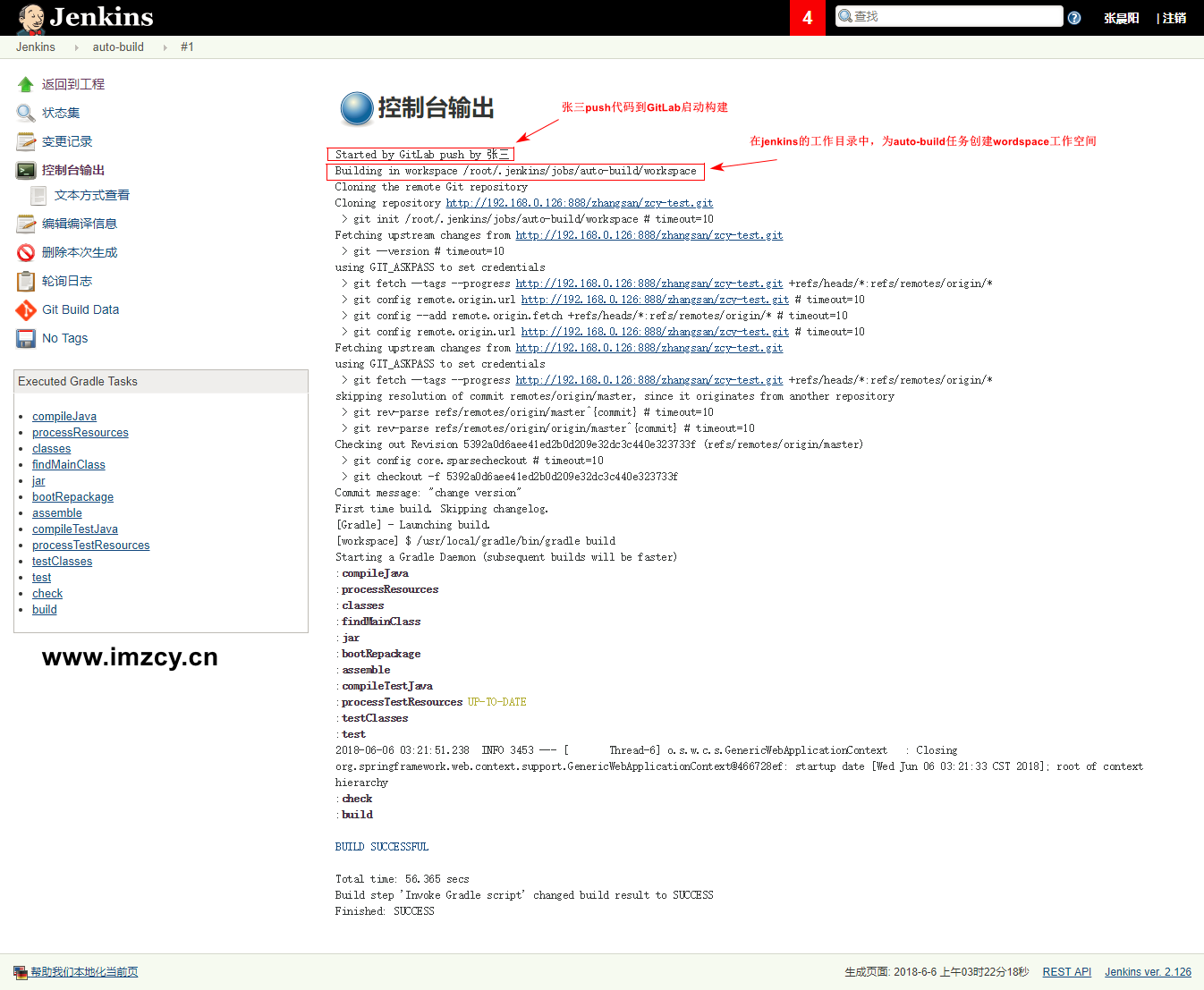Screen dimensions: 1204x990
Task: Open the bootRepackage task link
Action: tap(72, 497)
